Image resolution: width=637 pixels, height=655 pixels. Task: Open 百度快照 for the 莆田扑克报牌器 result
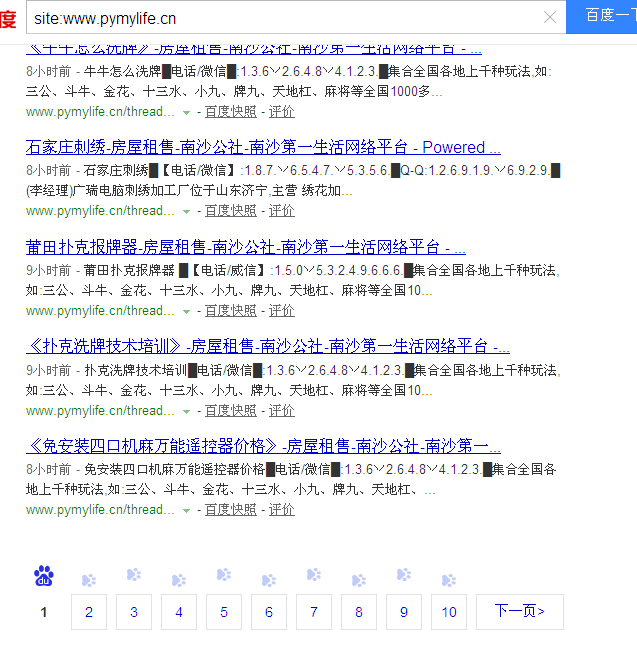tap(231, 310)
